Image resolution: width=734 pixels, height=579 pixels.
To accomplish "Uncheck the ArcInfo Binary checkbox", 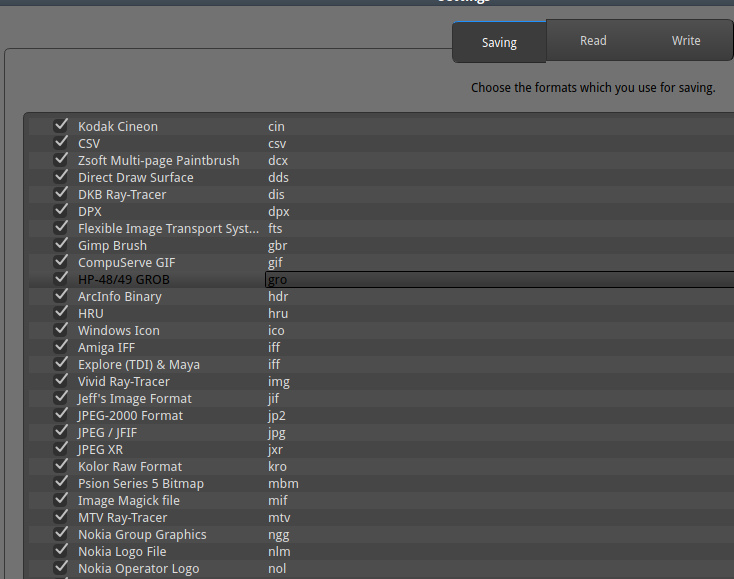I will pos(61,295).
